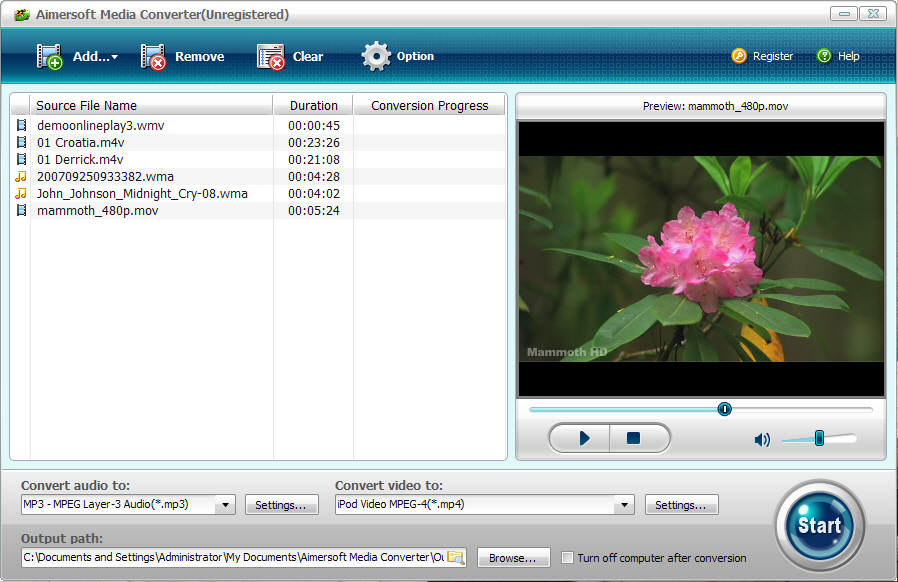Click the Source File Name column header
This screenshot has width=898, height=582.
(151, 105)
